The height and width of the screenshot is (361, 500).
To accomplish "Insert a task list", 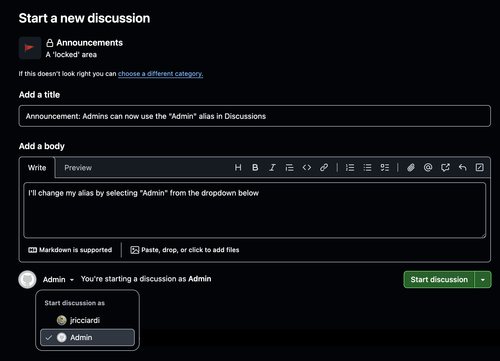I will pyautogui.click(x=385, y=167).
